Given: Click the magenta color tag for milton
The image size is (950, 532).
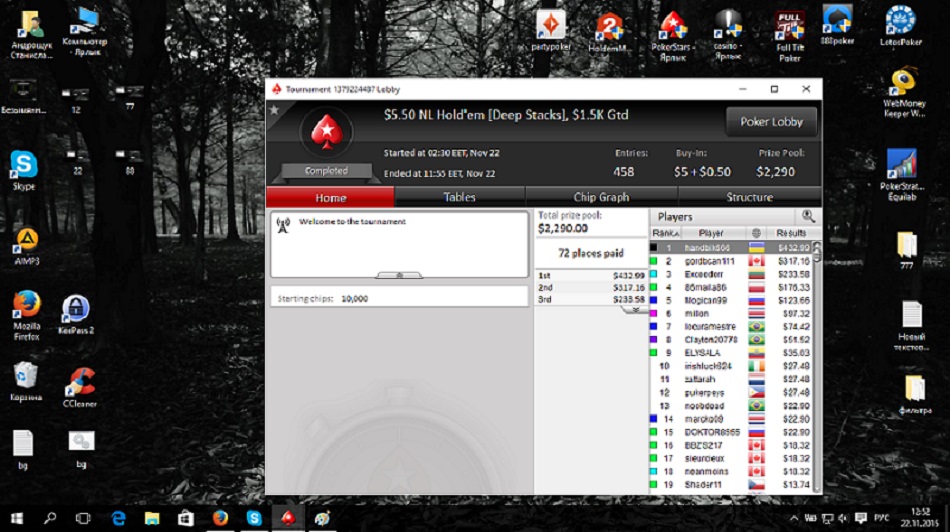Looking at the screenshot, I should click(654, 314).
